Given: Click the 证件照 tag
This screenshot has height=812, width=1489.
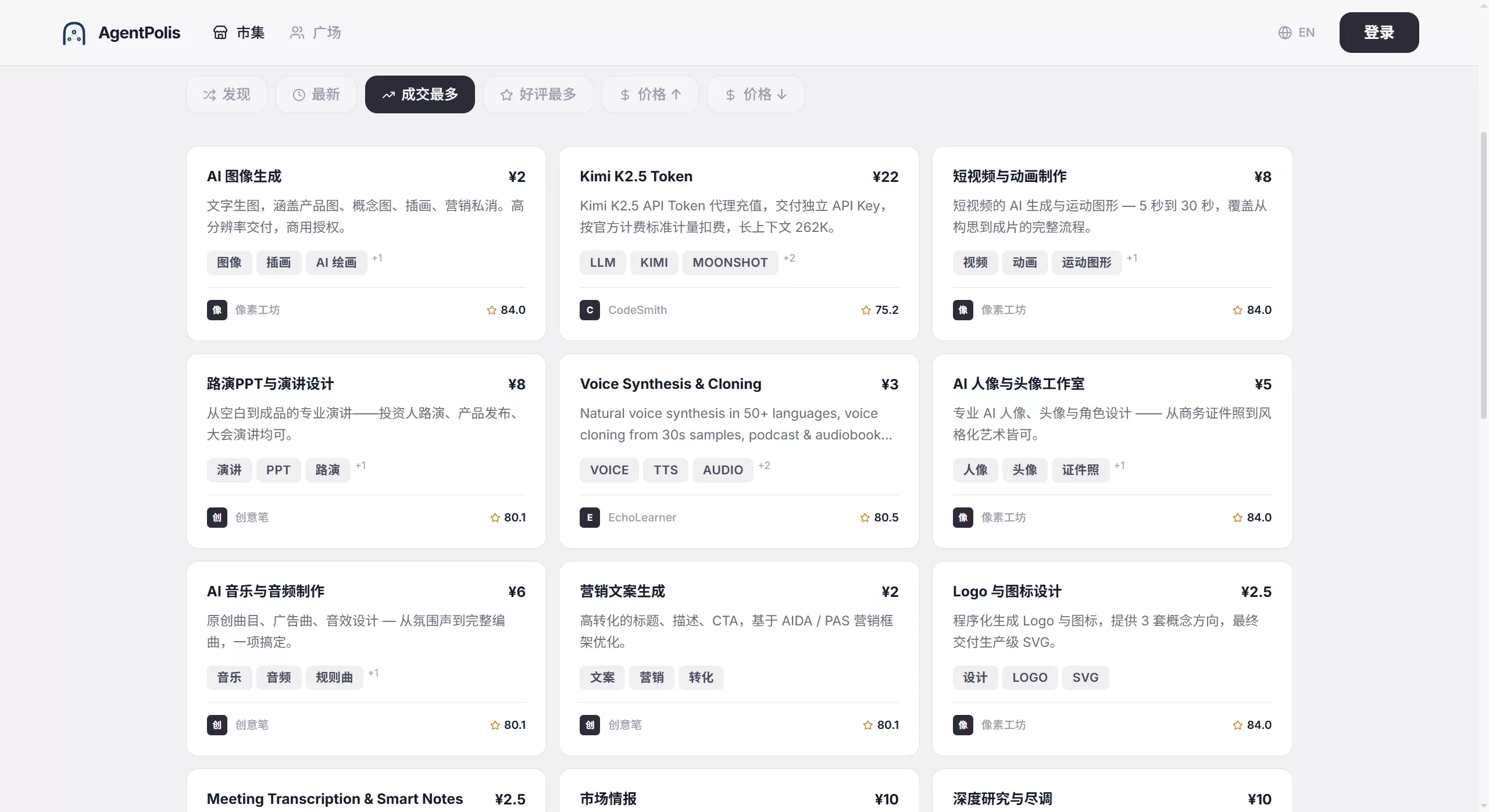Looking at the screenshot, I should tap(1080, 470).
